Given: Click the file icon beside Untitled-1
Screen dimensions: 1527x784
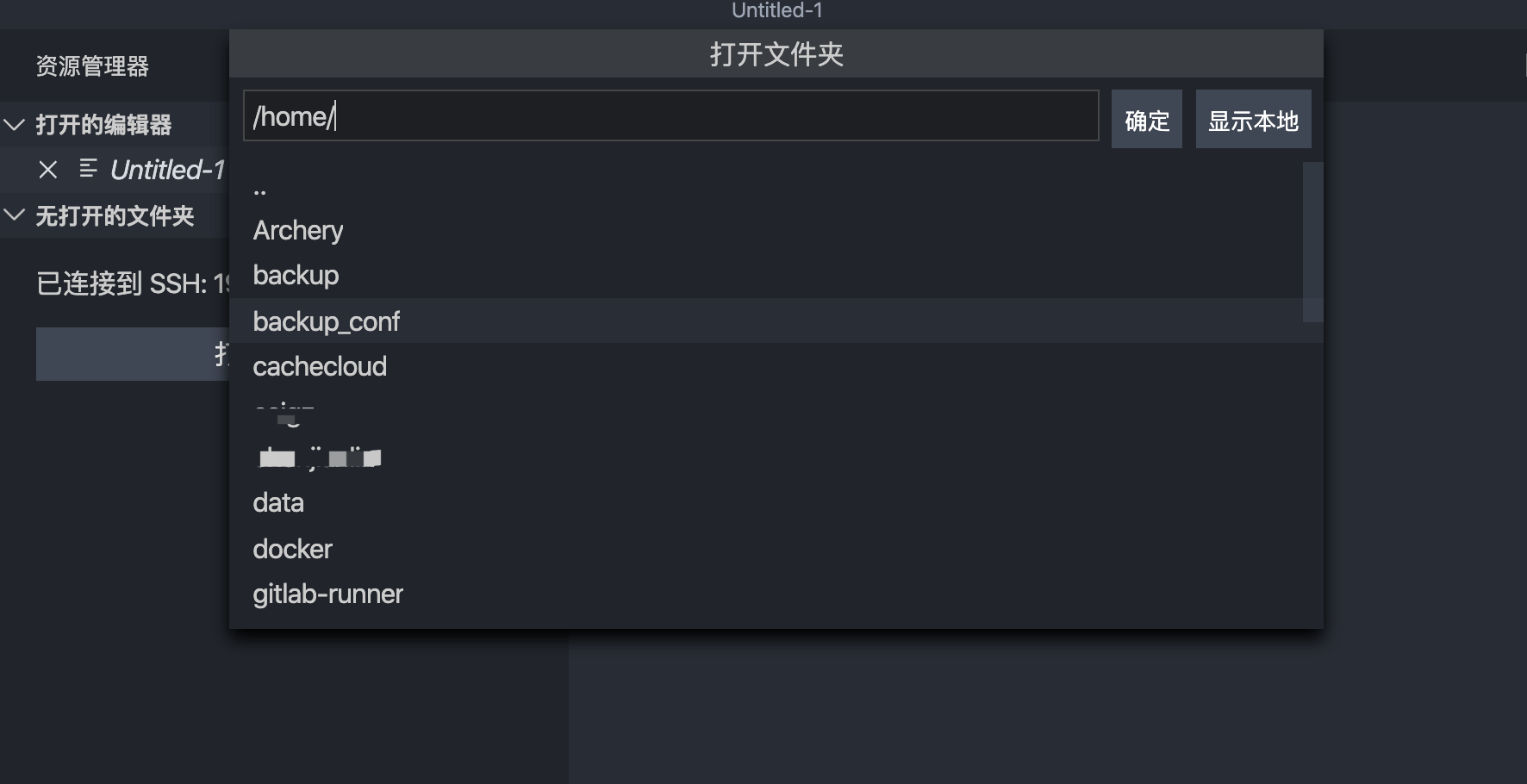Looking at the screenshot, I should pyautogui.click(x=88, y=168).
